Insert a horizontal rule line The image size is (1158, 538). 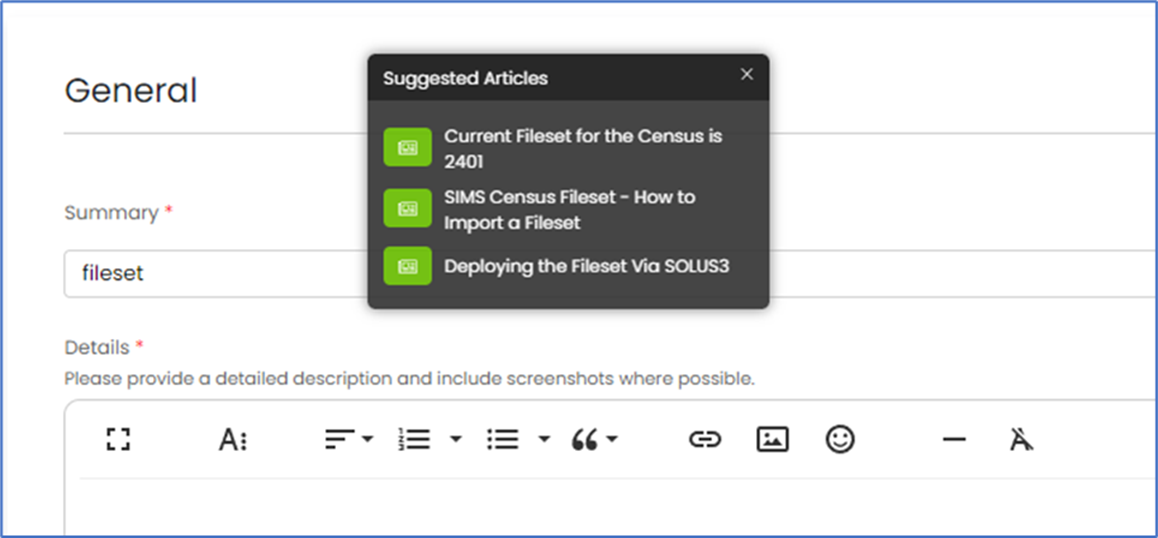(x=954, y=439)
